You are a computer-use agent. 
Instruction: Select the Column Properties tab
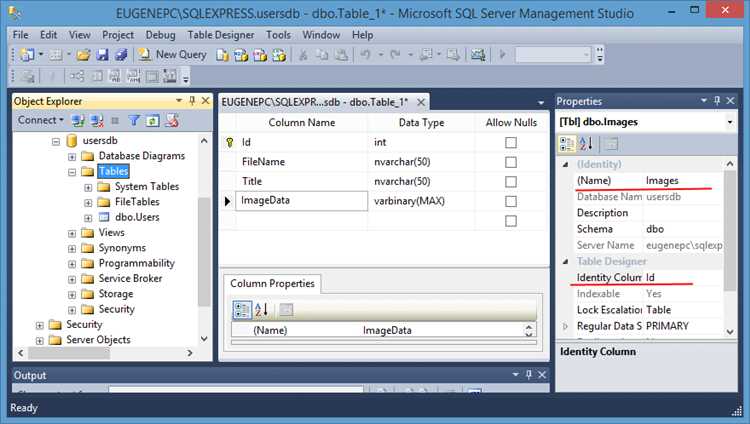tap(272, 283)
